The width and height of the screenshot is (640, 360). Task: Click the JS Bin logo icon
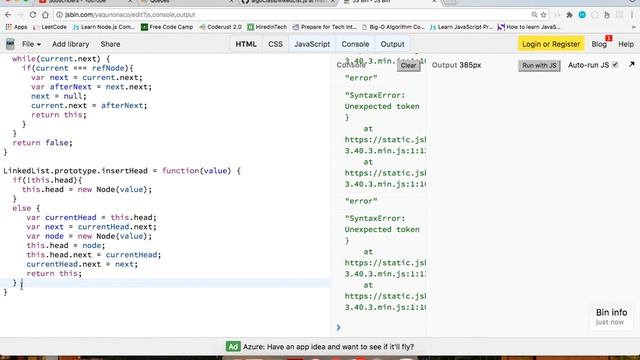(10, 44)
